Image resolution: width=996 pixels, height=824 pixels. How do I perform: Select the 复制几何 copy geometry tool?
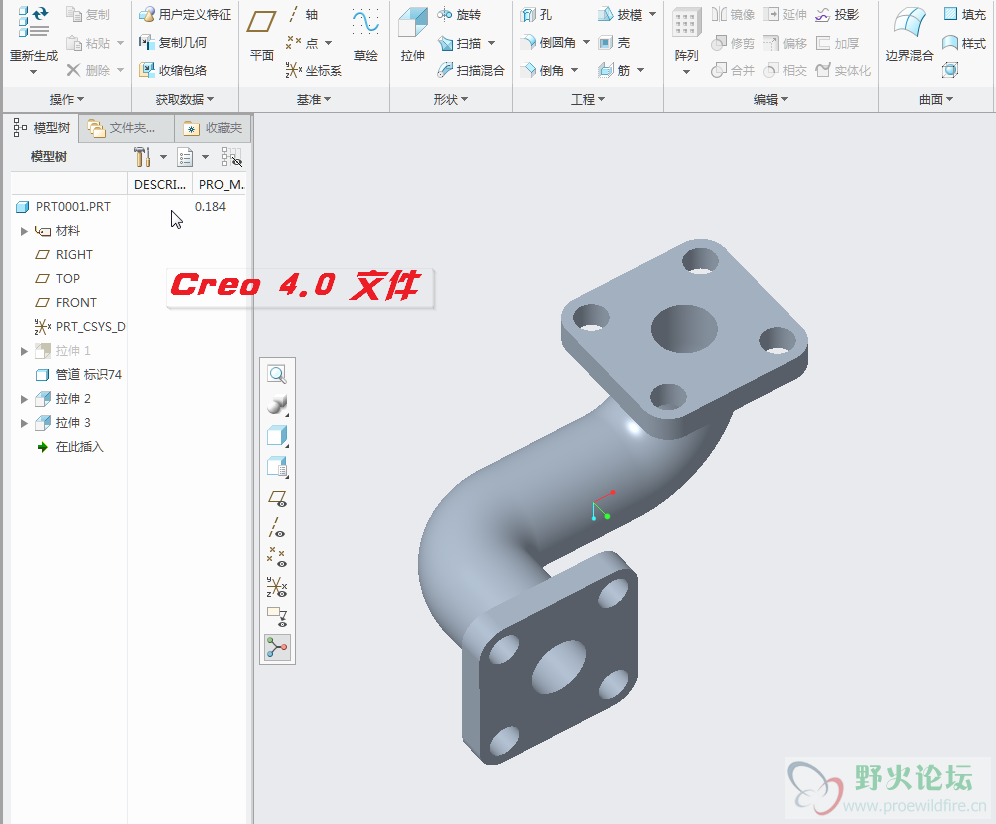173,43
